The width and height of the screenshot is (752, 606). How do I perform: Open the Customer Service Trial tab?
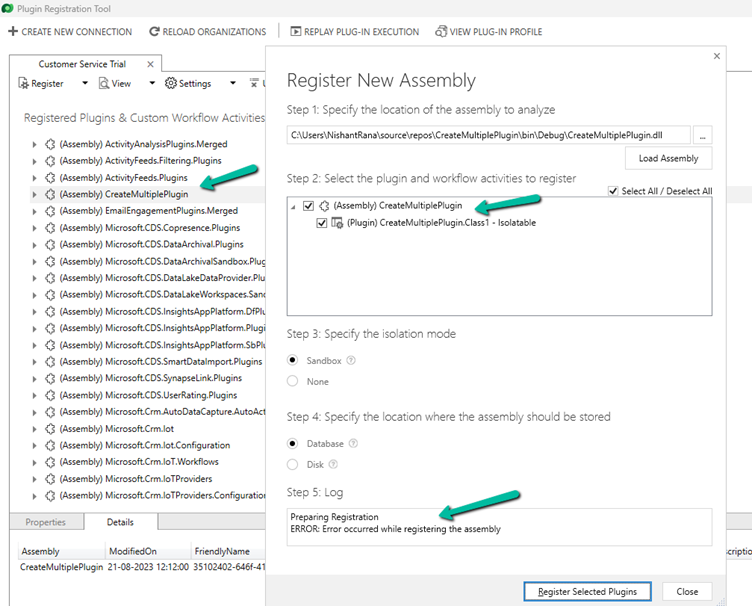click(x=72, y=64)
